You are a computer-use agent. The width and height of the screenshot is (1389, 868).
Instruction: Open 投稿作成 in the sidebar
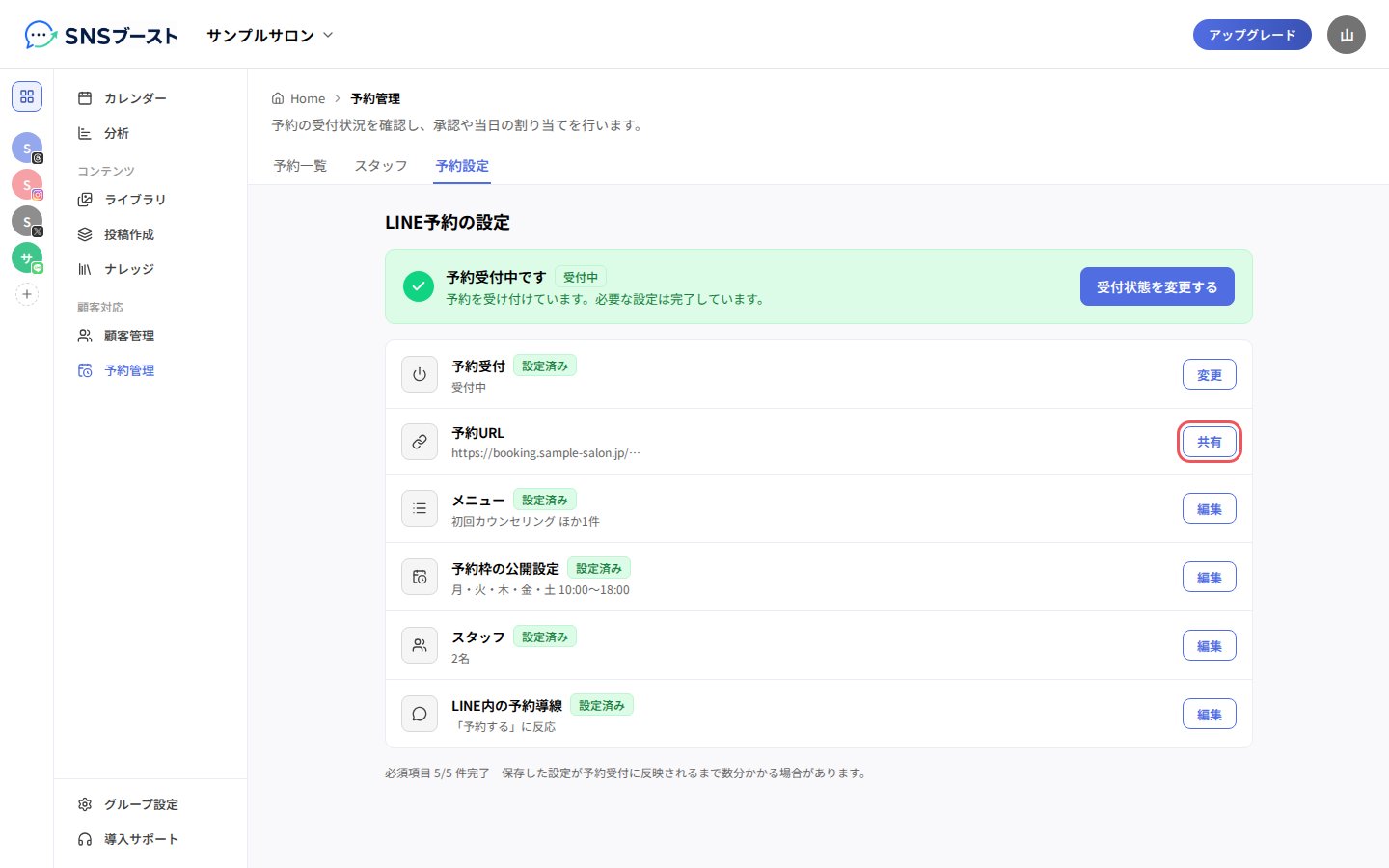point(150,234)
